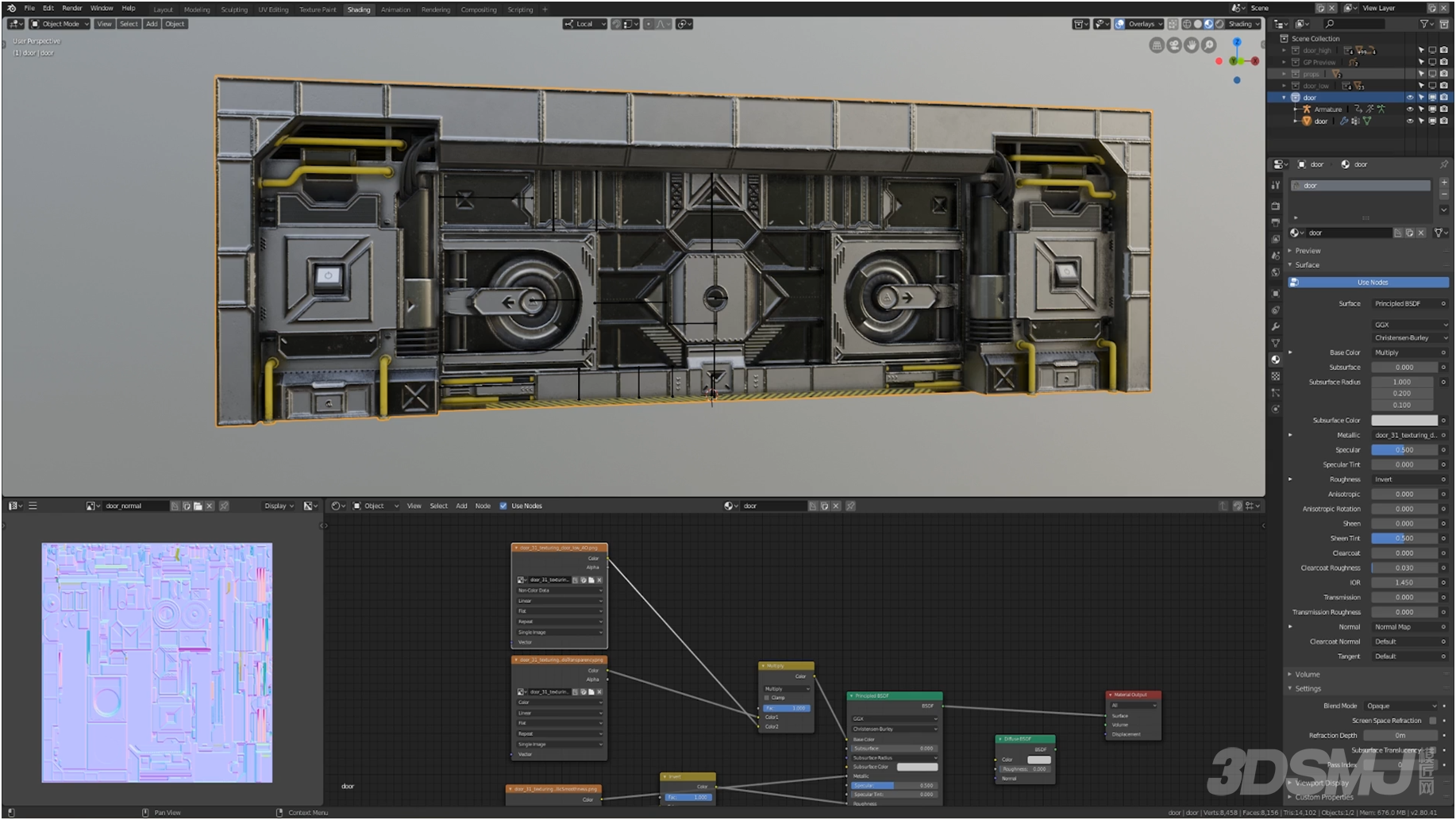This screenshot has width=1456, height=820.
Task: Select wireframe viewport shading mode
Action: (1187, 24)
